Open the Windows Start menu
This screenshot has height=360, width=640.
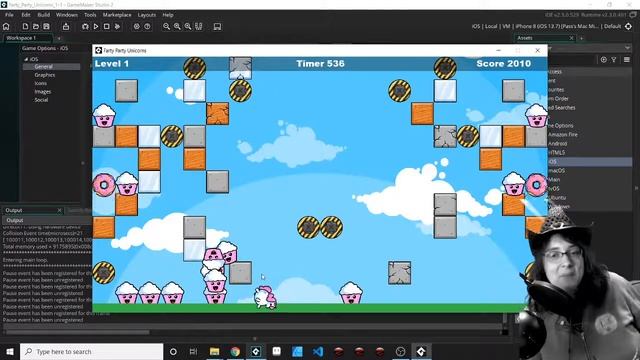click(x=10, y=351)
